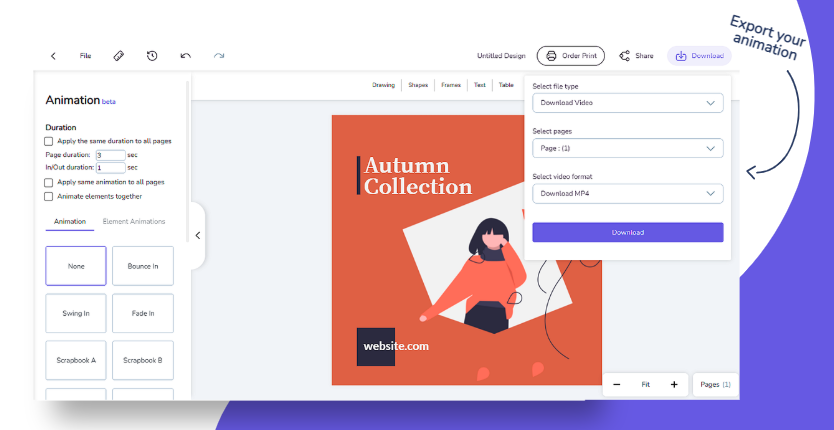The image size is (834, 430).
Task: Check Apply same animation to all pages
Action: pyautogui.click(x=48, y=183)
